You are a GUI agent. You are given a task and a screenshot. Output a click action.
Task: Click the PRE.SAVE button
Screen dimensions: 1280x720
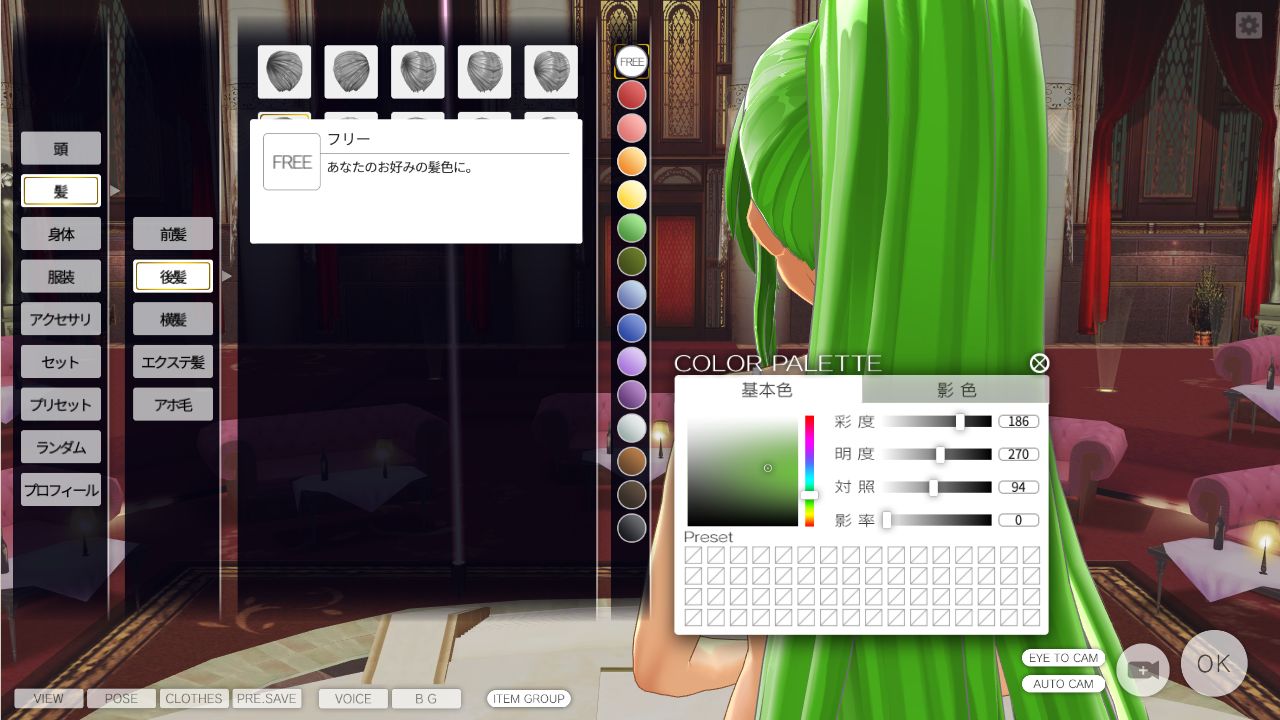click(x=267, y=699)
